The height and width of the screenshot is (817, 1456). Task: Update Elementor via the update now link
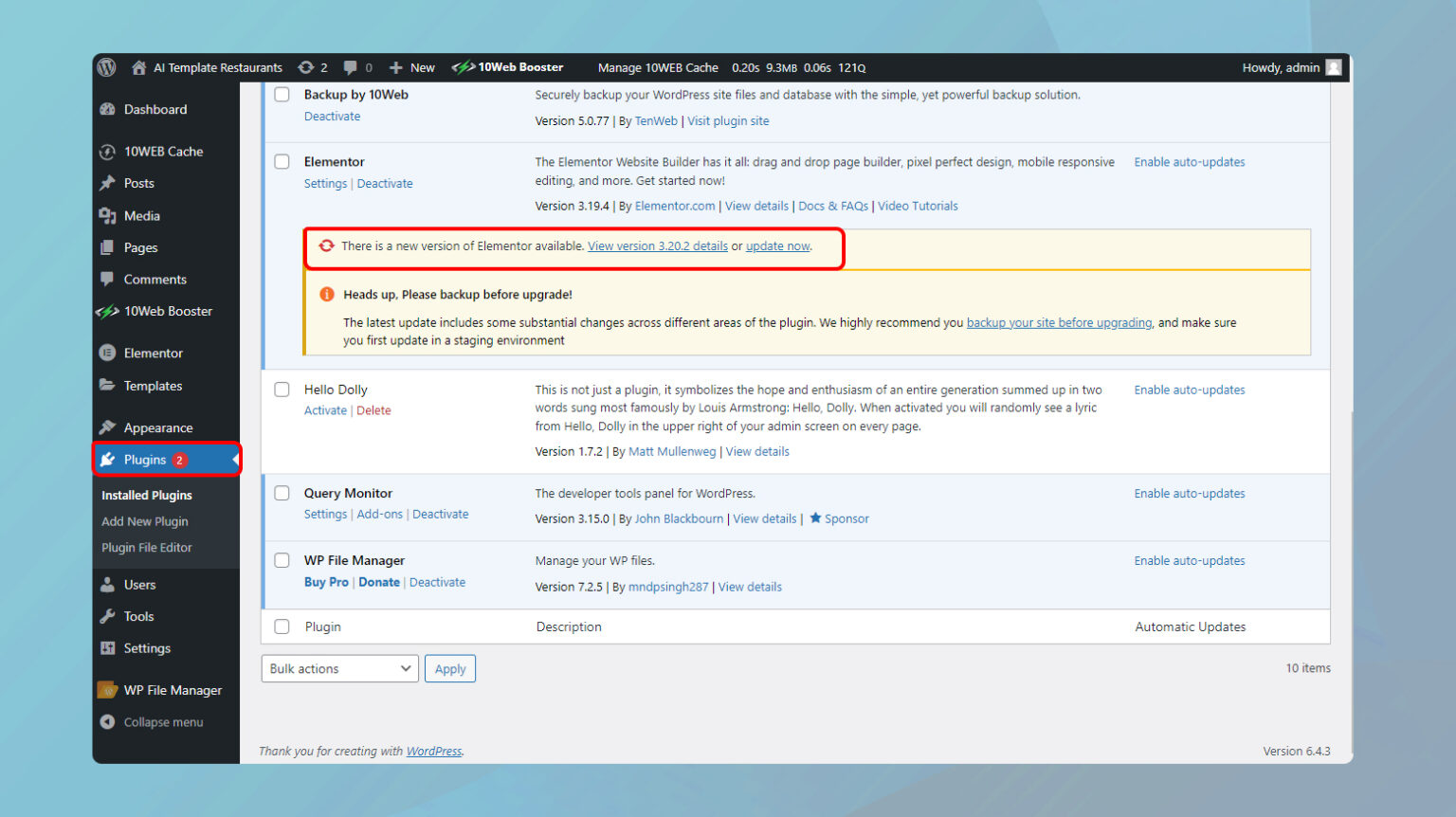tap(777, 245)
